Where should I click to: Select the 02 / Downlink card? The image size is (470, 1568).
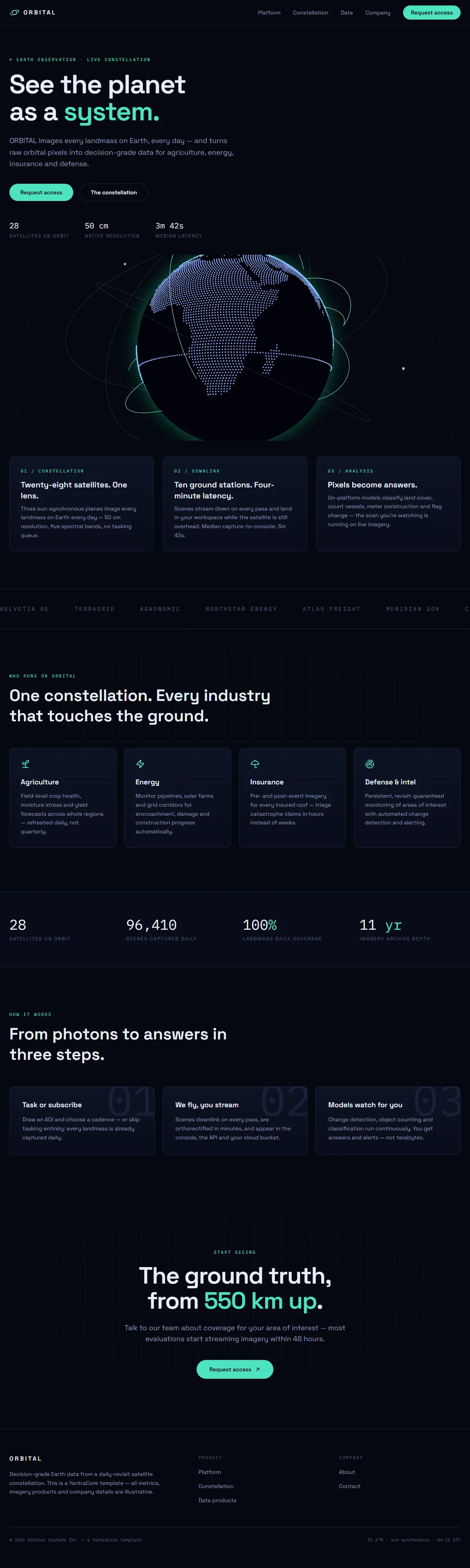(235, 504)
